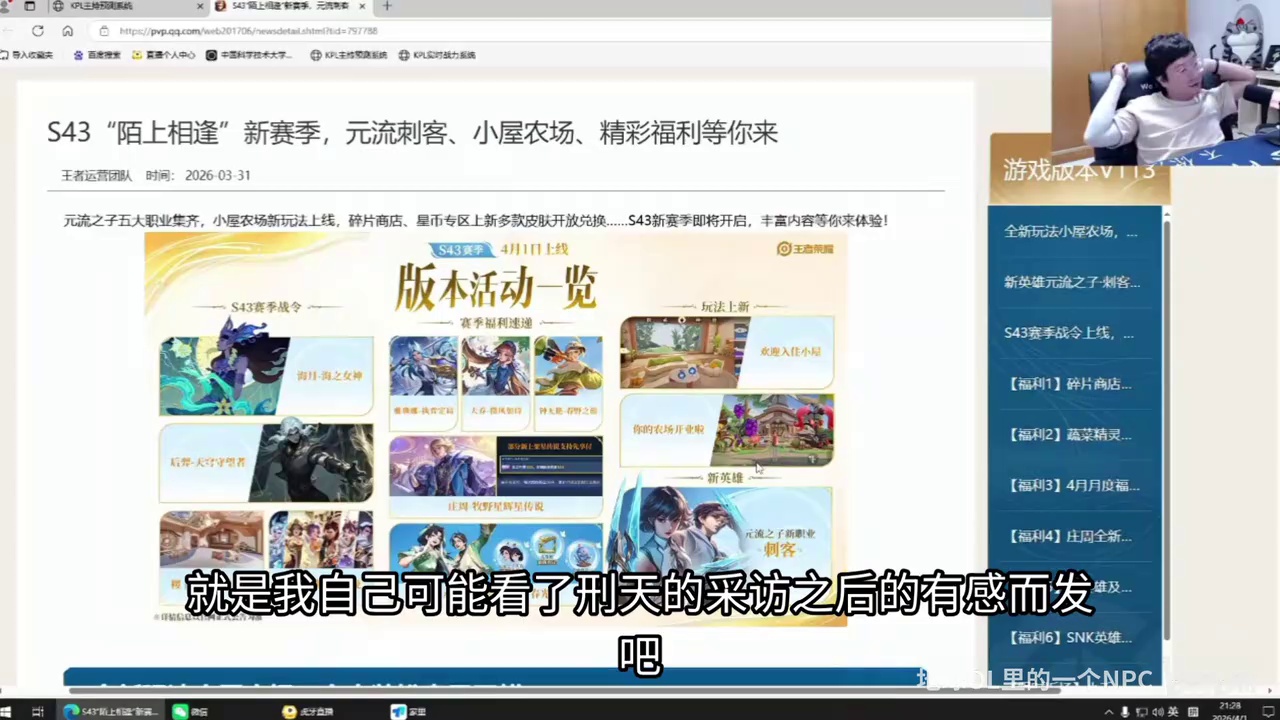The width and height of the screenshot is (1280, 720).
Task: Click the Windows Start button
Action: tap(8, 711)
